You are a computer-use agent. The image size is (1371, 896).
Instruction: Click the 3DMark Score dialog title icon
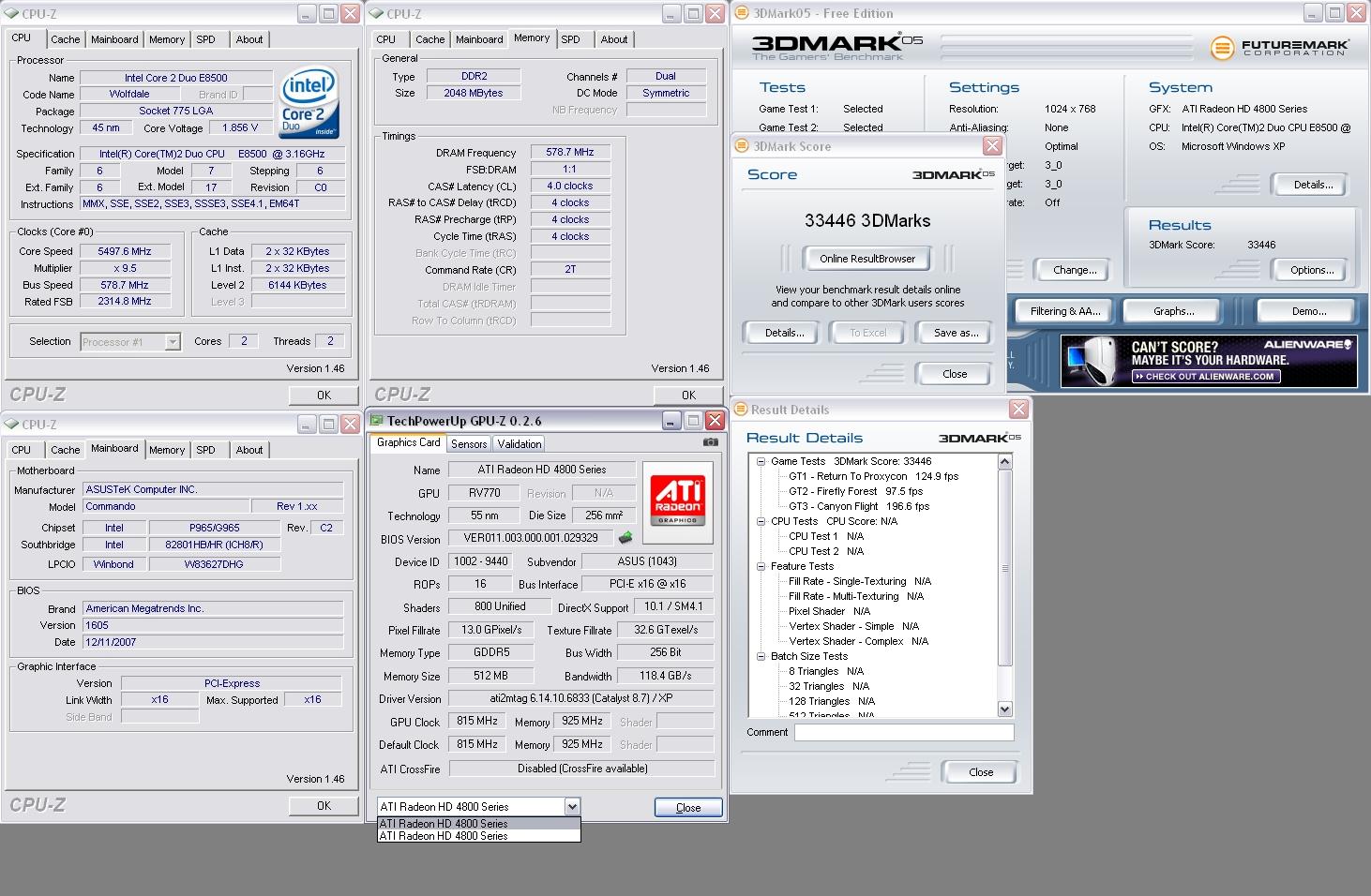742,146
